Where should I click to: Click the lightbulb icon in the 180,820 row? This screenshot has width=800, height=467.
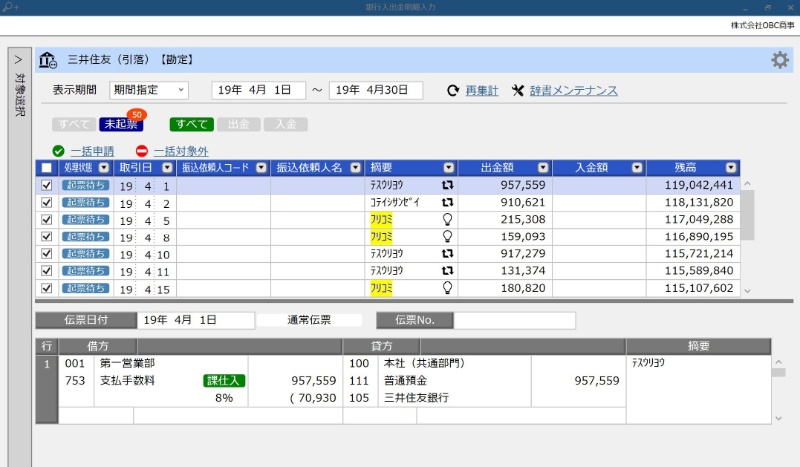pos(447,288)
